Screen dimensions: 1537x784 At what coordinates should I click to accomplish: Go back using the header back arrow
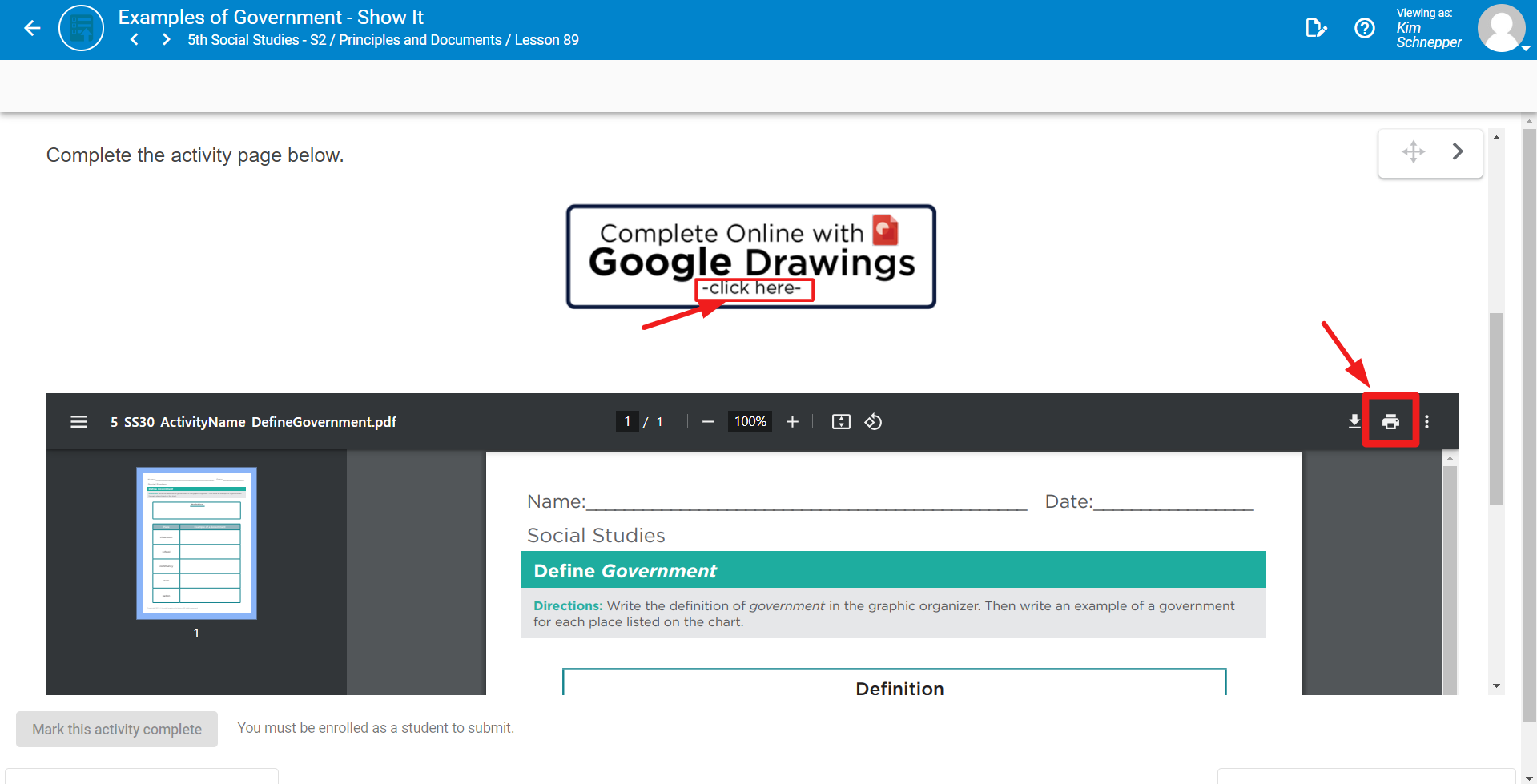point(32,29)
